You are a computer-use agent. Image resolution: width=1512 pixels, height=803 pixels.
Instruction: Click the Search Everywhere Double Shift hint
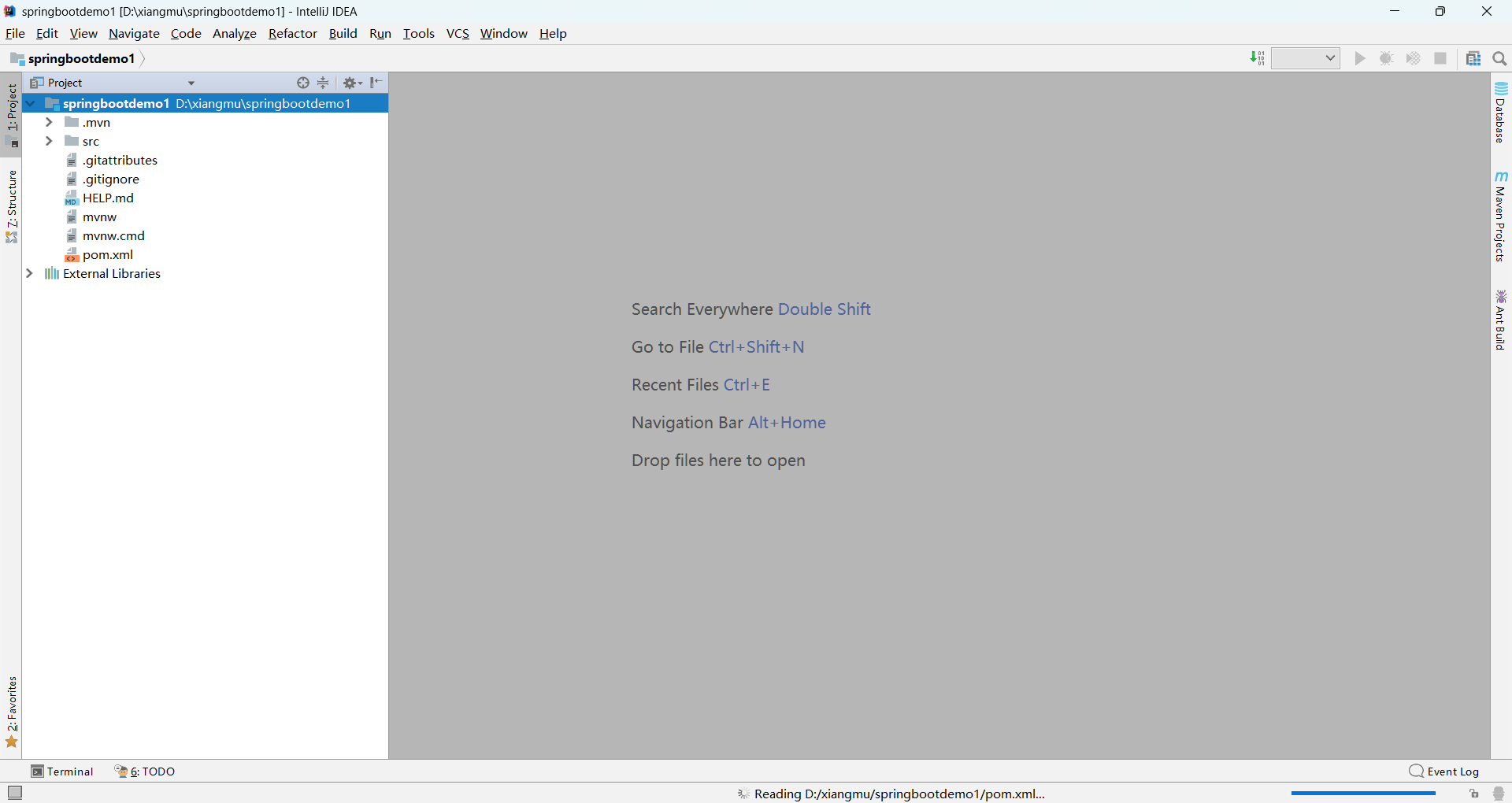click(x=750, y=309)
